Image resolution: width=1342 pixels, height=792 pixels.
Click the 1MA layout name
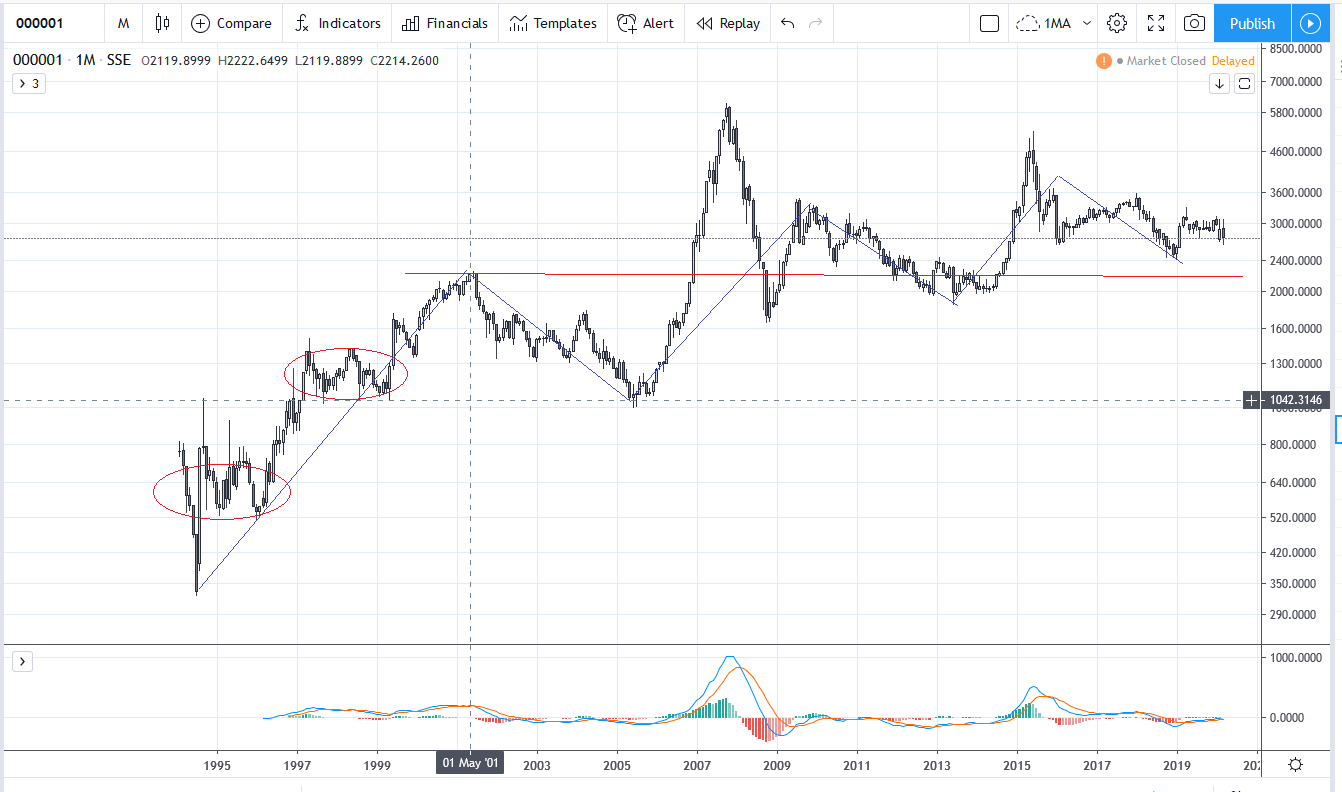[1058, 23]
